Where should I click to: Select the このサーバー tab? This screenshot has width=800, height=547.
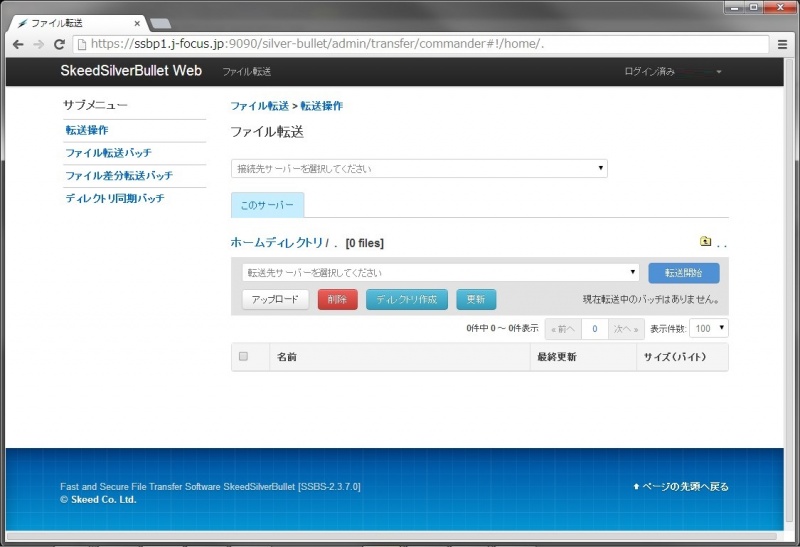[267, 205]
